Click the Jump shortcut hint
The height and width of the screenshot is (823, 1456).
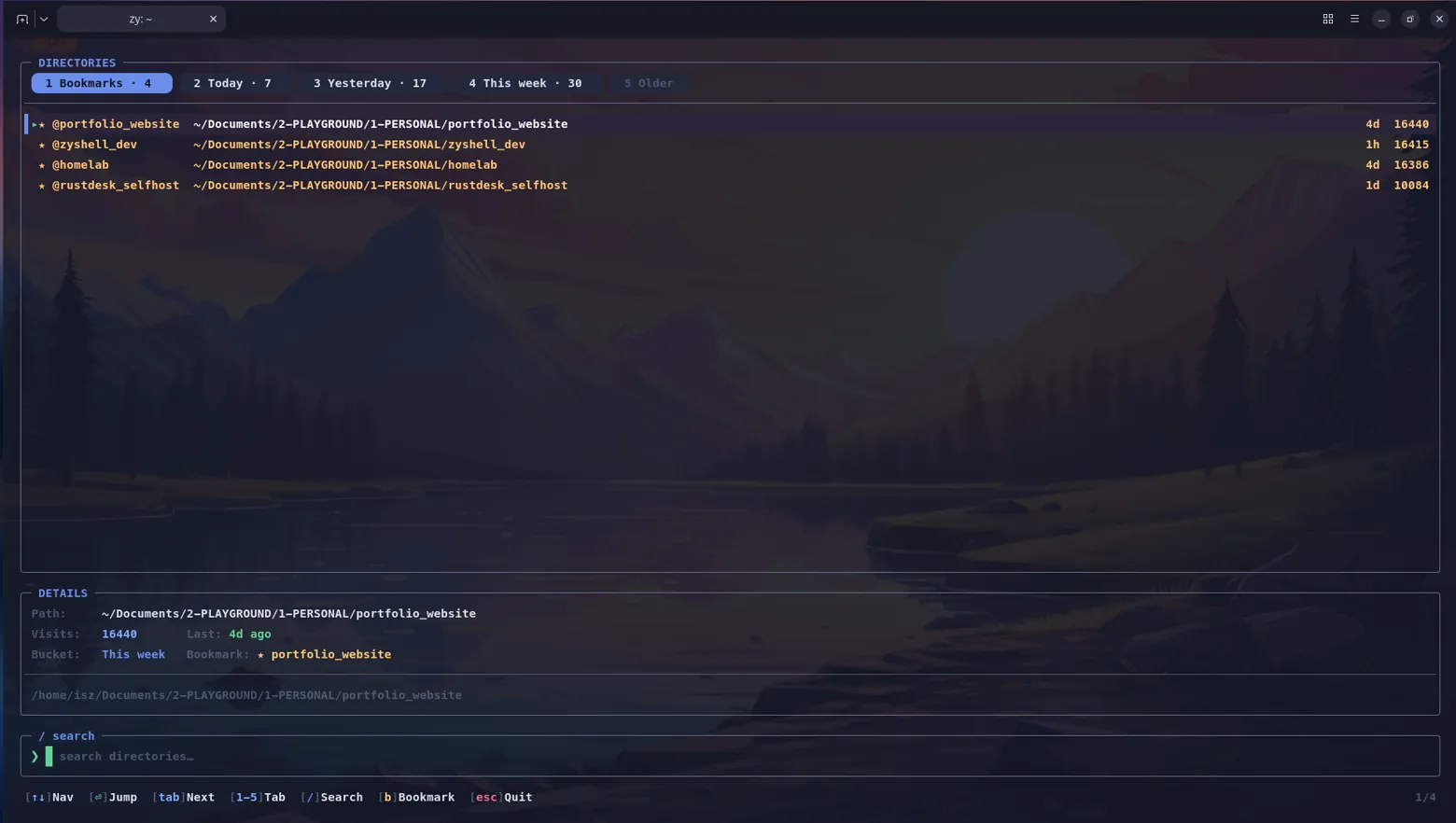pos(113,797)
